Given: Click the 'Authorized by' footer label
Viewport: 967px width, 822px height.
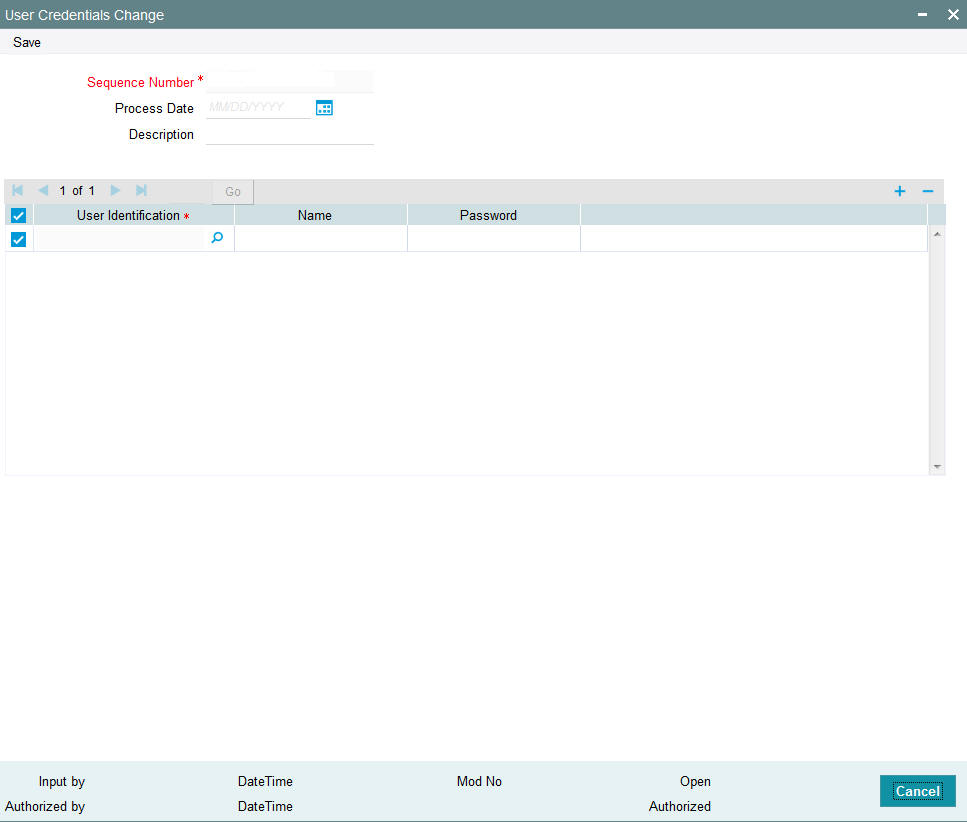Looking at the screenshot, I should [x=45, y=806].
